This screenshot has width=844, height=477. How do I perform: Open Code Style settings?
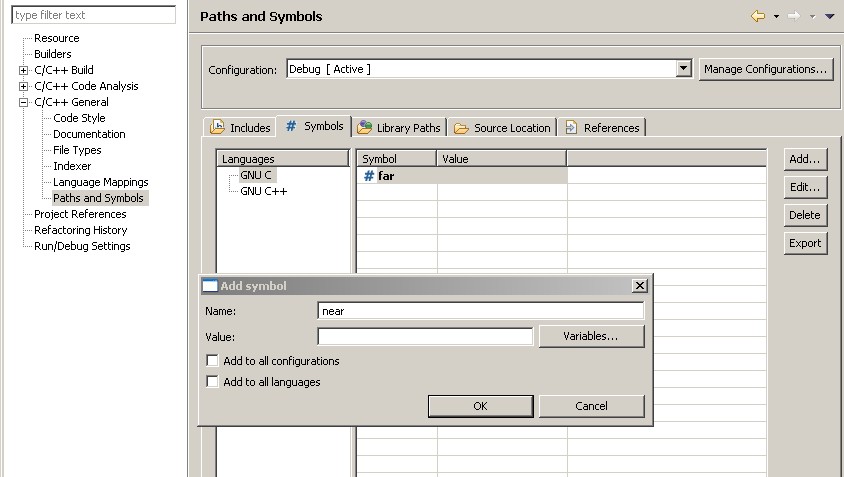(x=79, y=118)
